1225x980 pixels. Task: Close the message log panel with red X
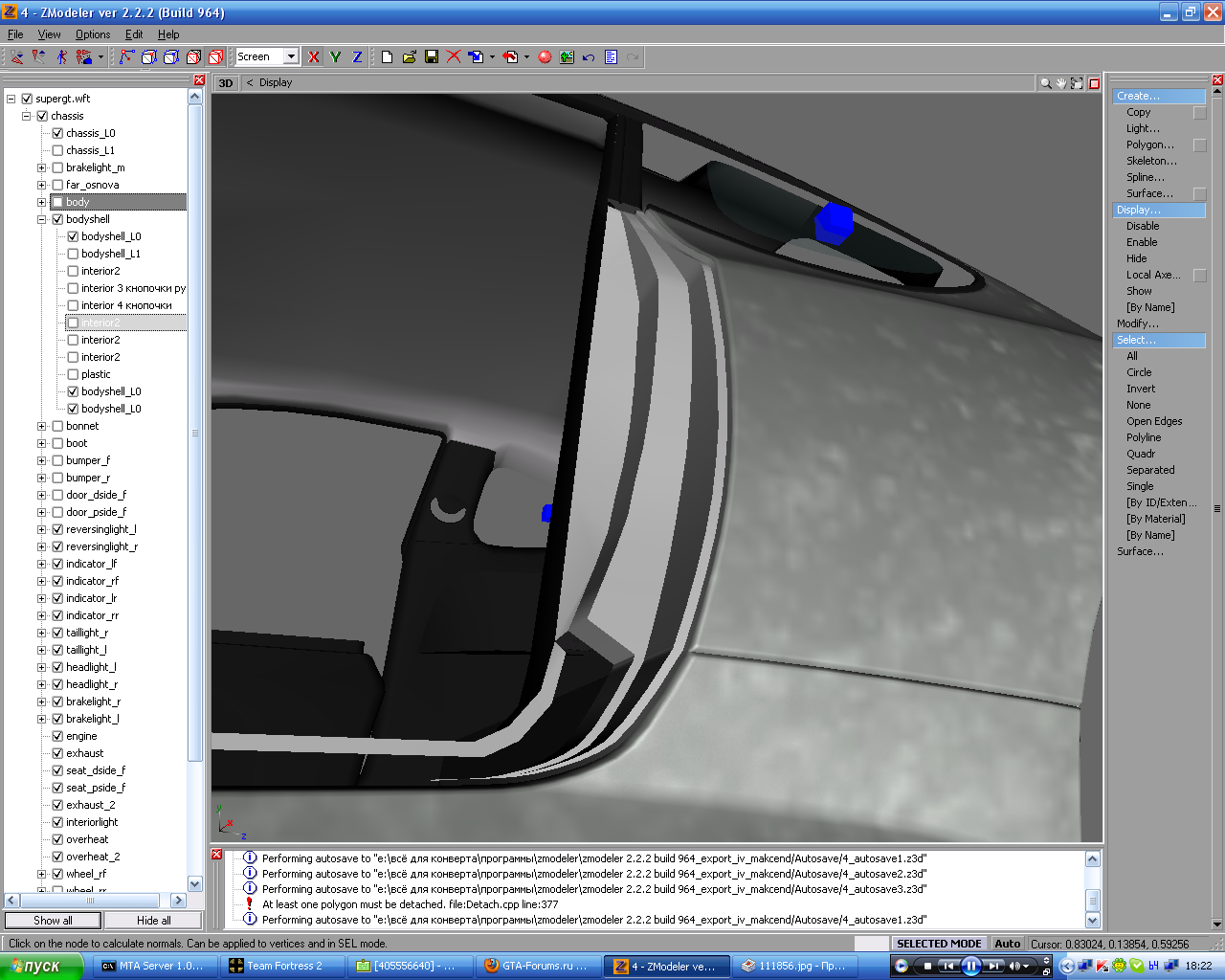[x=216, y=854]
